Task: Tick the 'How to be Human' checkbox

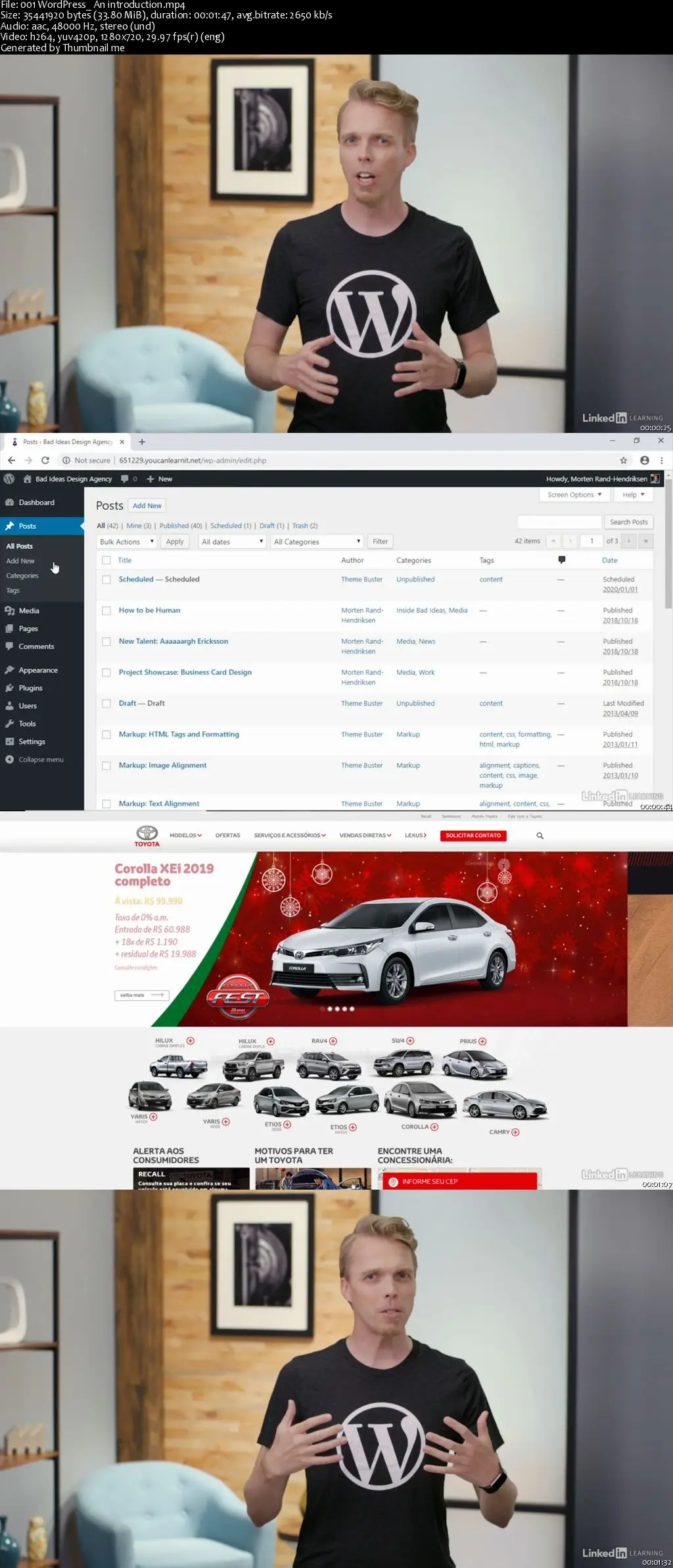Action: coord(106,610)
